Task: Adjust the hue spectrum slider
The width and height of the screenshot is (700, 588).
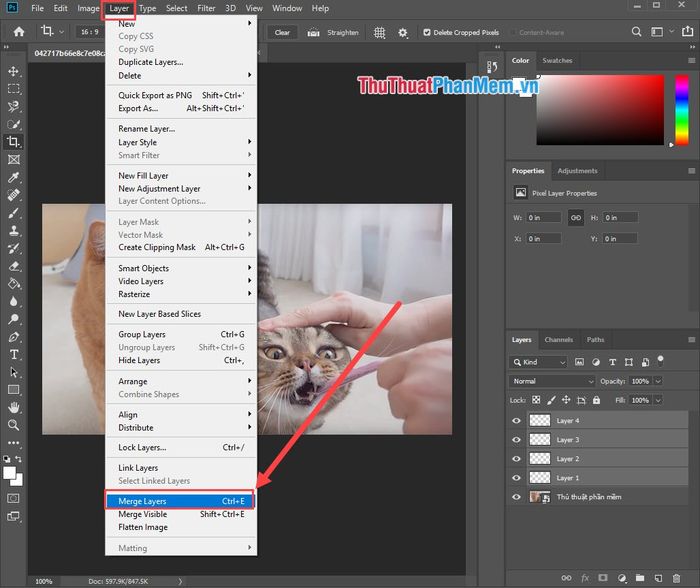Action: click(x=681, y=110)
